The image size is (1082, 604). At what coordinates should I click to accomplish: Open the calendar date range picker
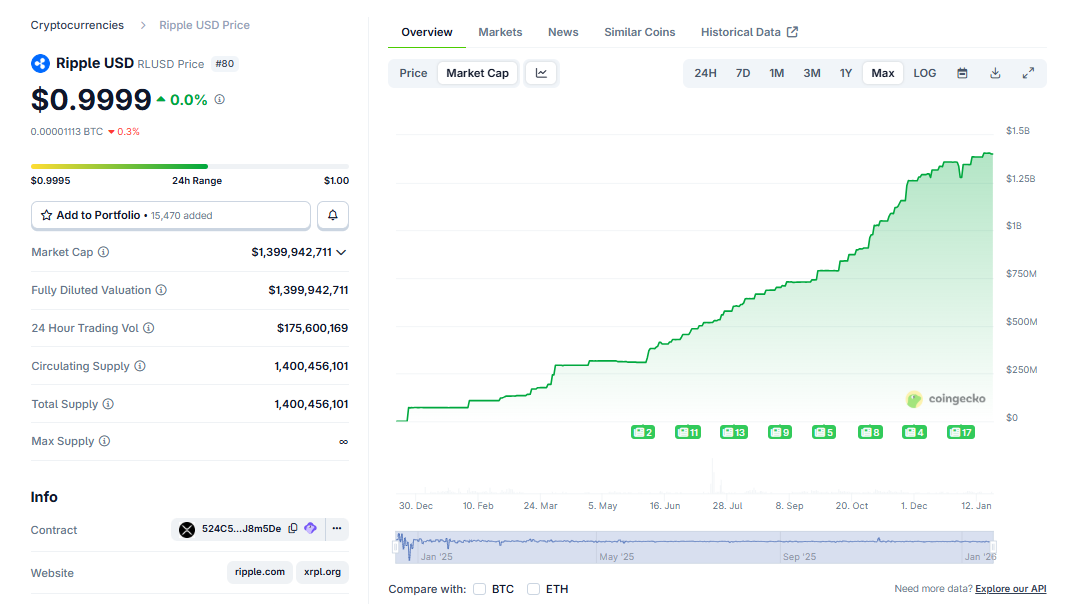962,73
